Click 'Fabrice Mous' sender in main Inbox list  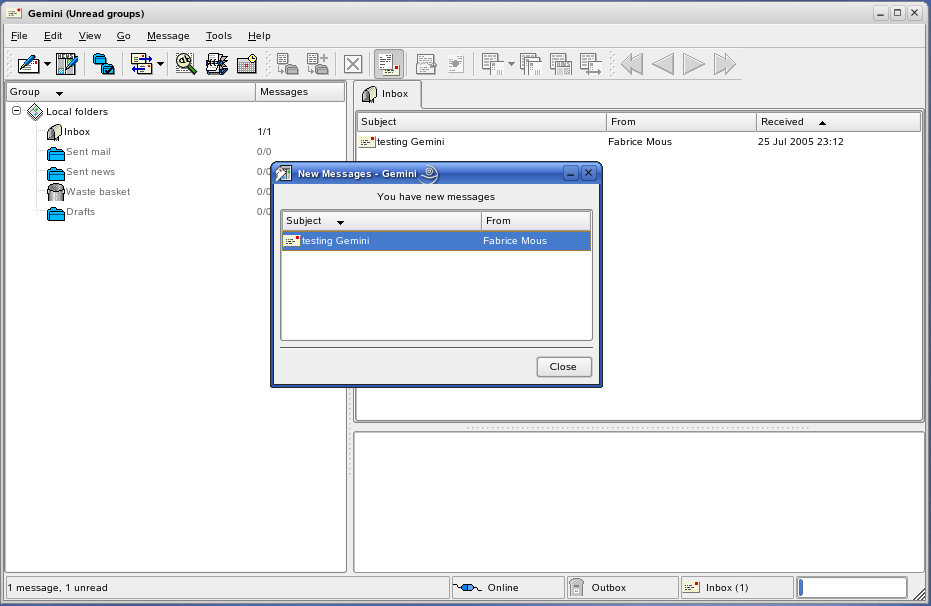click(640, 142)
